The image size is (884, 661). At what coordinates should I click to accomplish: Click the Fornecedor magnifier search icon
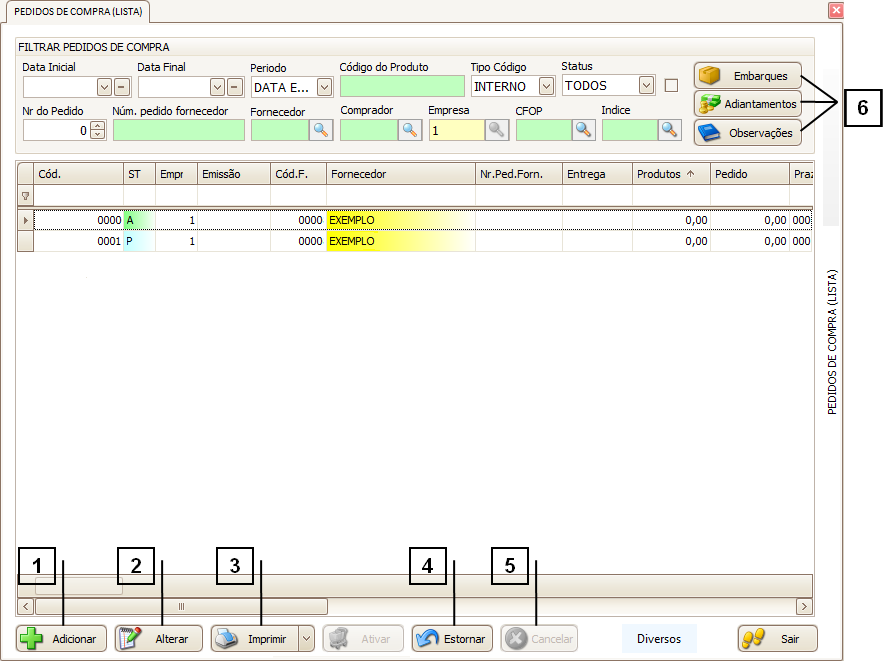pos(320,129)
